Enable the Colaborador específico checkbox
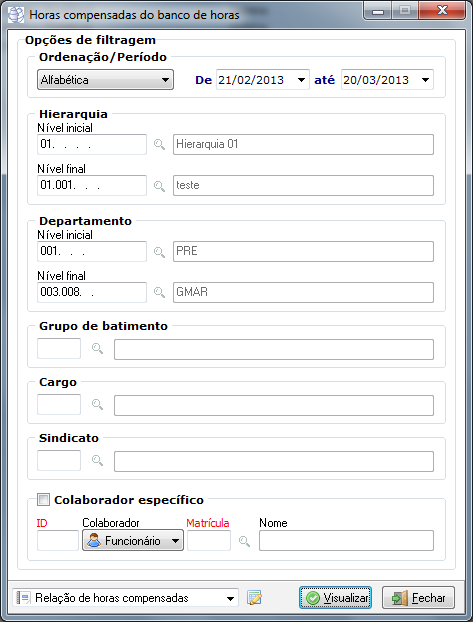This screenshot has width=473, height=622. point(43,499)
